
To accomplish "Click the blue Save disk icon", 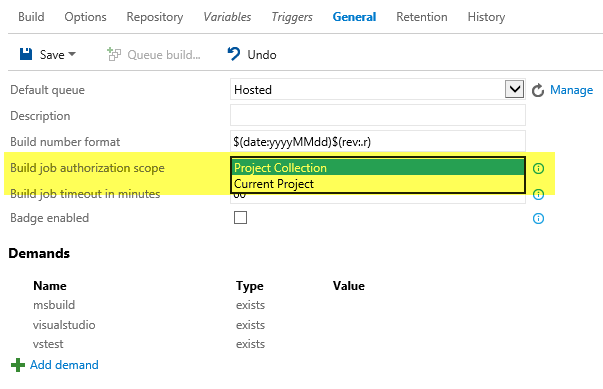I will tap(26, 54).
